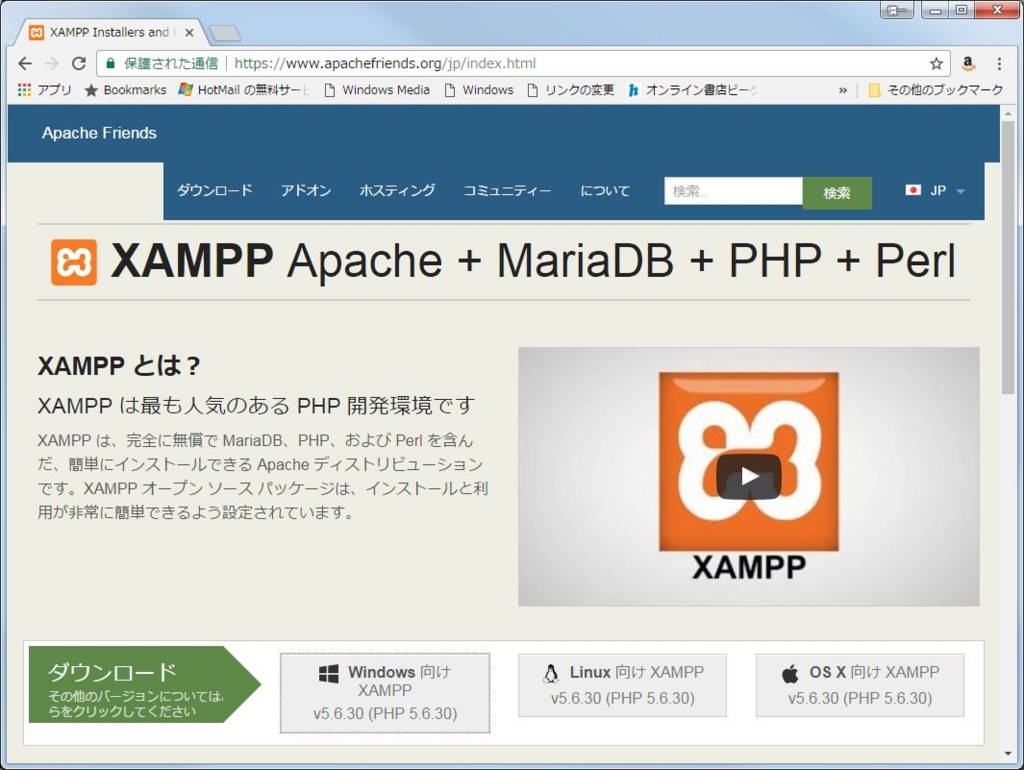This screenshot has height=770, width=1024.
Task: Click the green 検索 button
Action: 837,193
